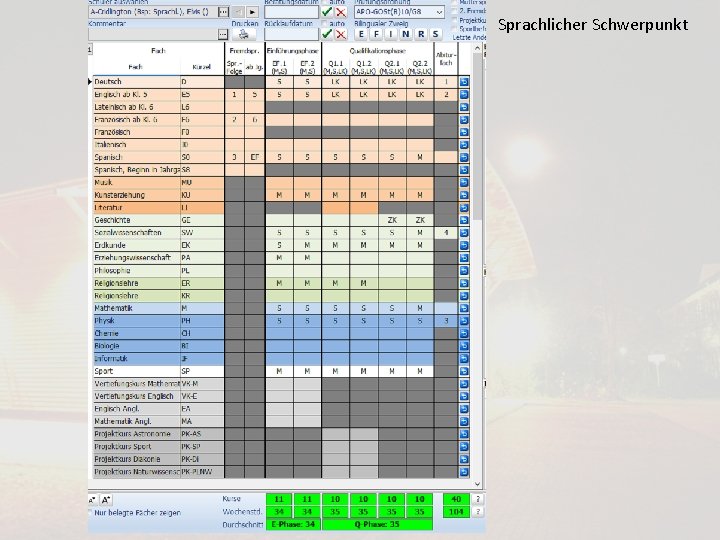Reset the Physik row icon
The image size is (720, 540).
point(464,321)
